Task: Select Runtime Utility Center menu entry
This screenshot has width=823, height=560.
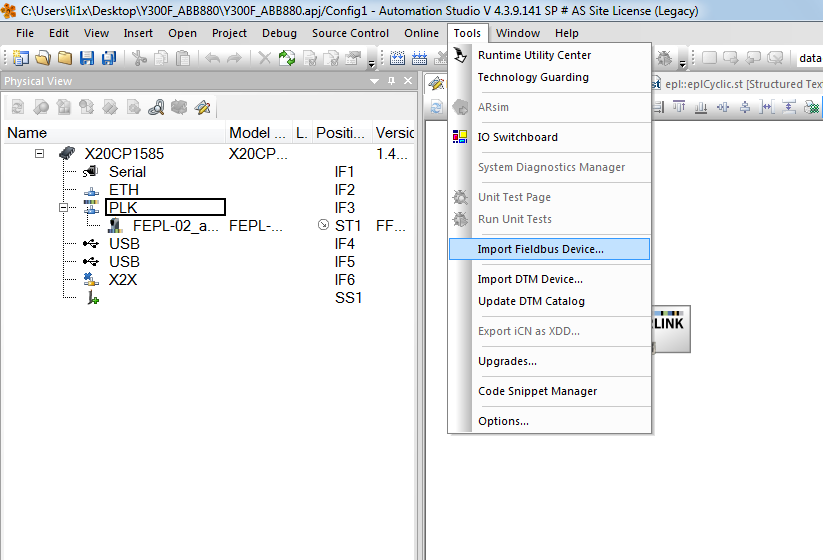Action: coord(549,55)
